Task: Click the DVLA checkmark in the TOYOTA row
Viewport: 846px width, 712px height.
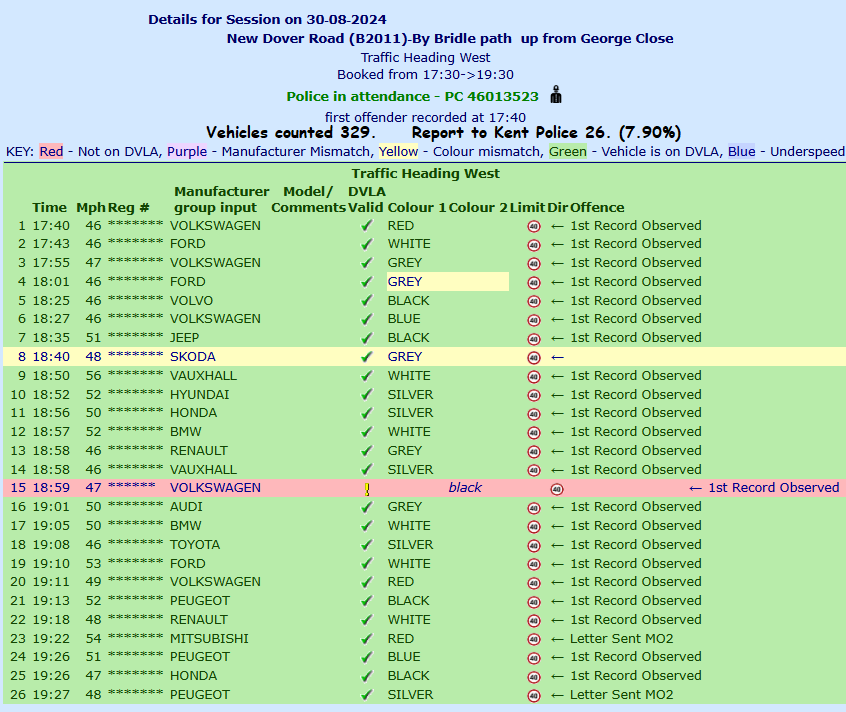Action: click(x=366, y=545)
